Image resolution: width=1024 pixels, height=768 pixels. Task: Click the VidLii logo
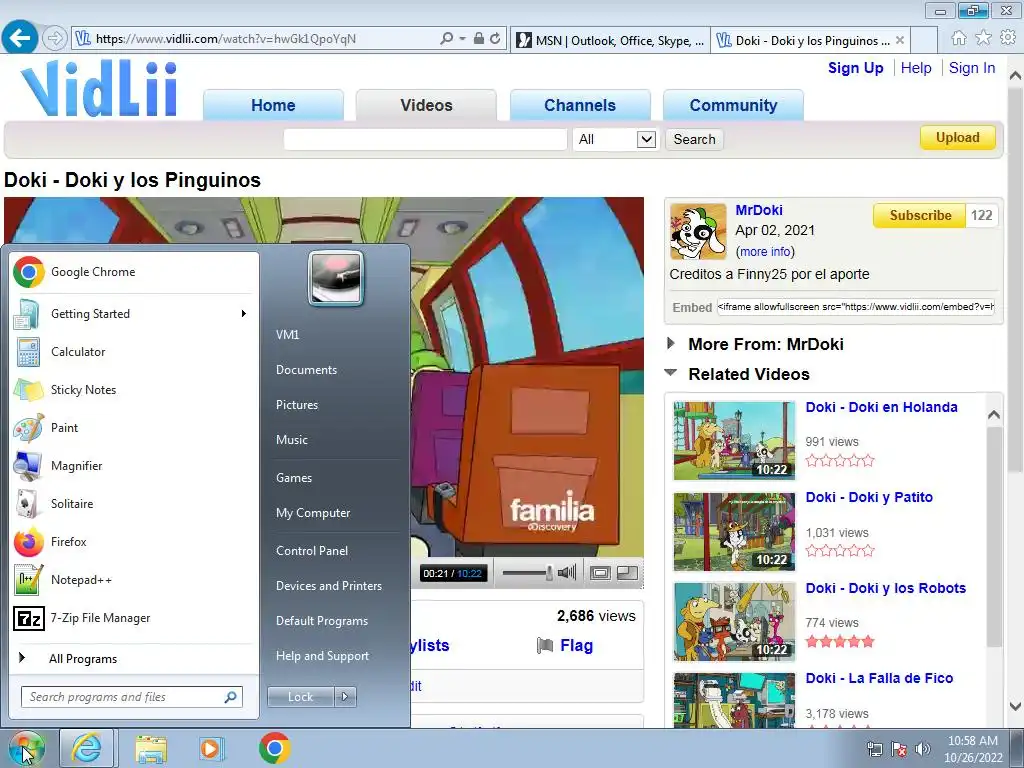(99, 88)
